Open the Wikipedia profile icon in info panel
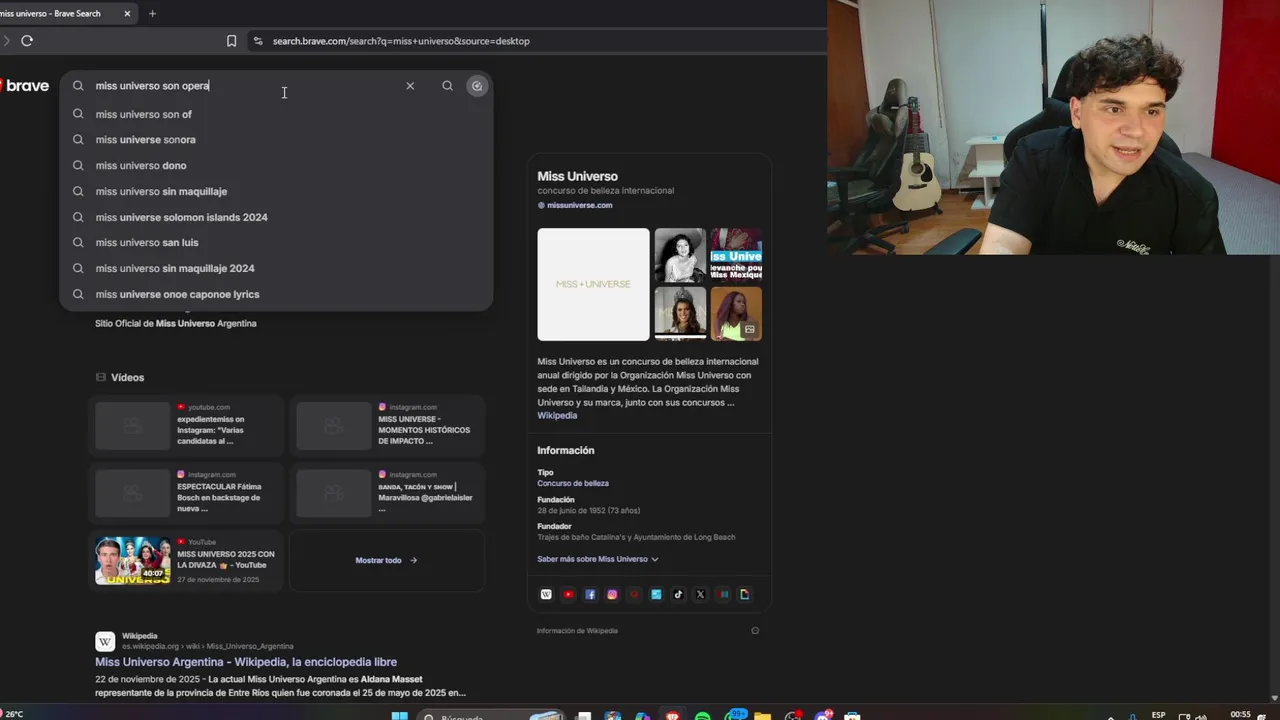 coord(546,594)
